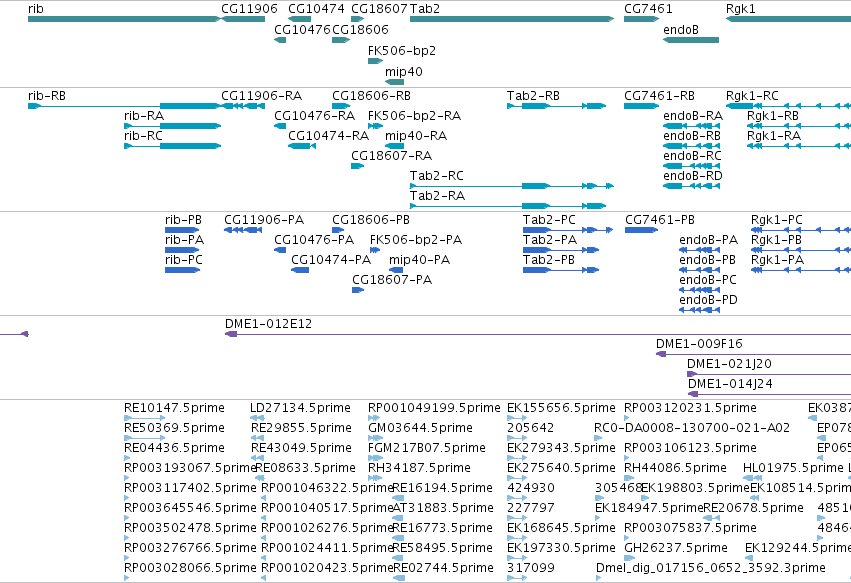Click the DME1-014J24 clone feature
The width and height of the screenshot is (851, 583).
click(x=770, y=395)
